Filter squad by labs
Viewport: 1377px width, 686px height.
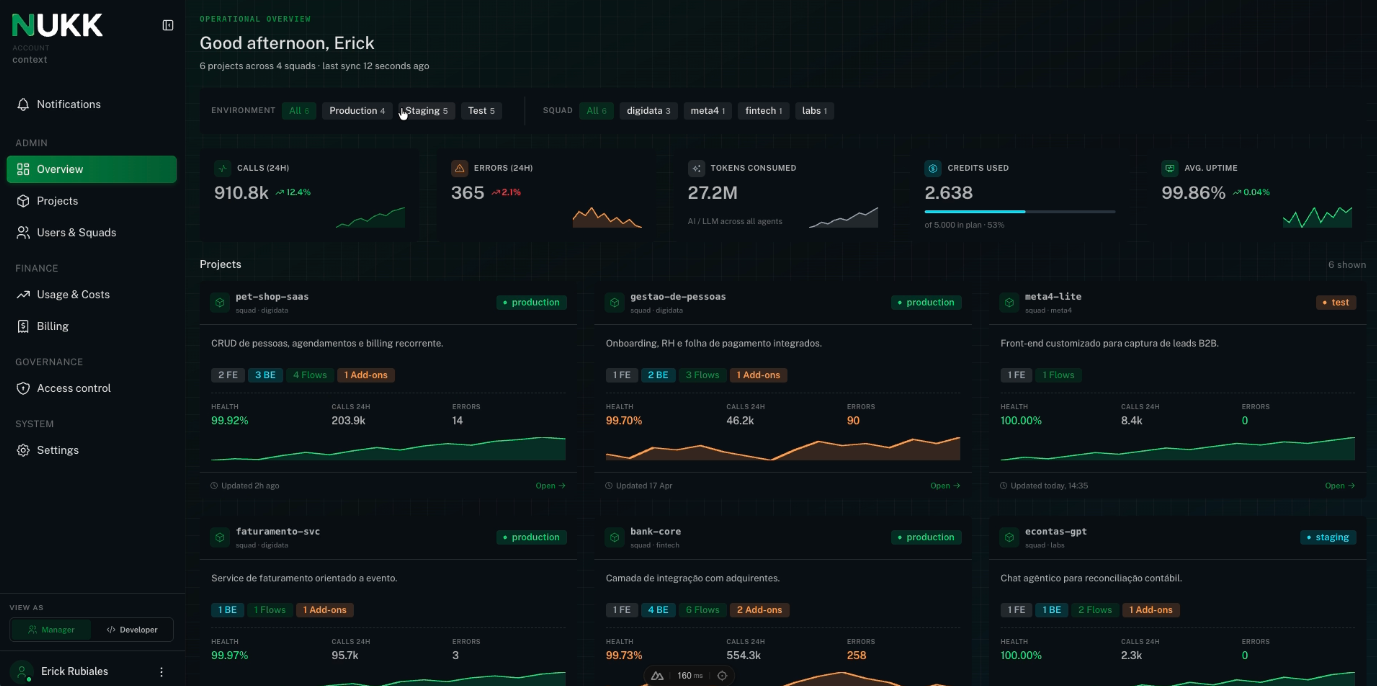(x=814, y=111)
